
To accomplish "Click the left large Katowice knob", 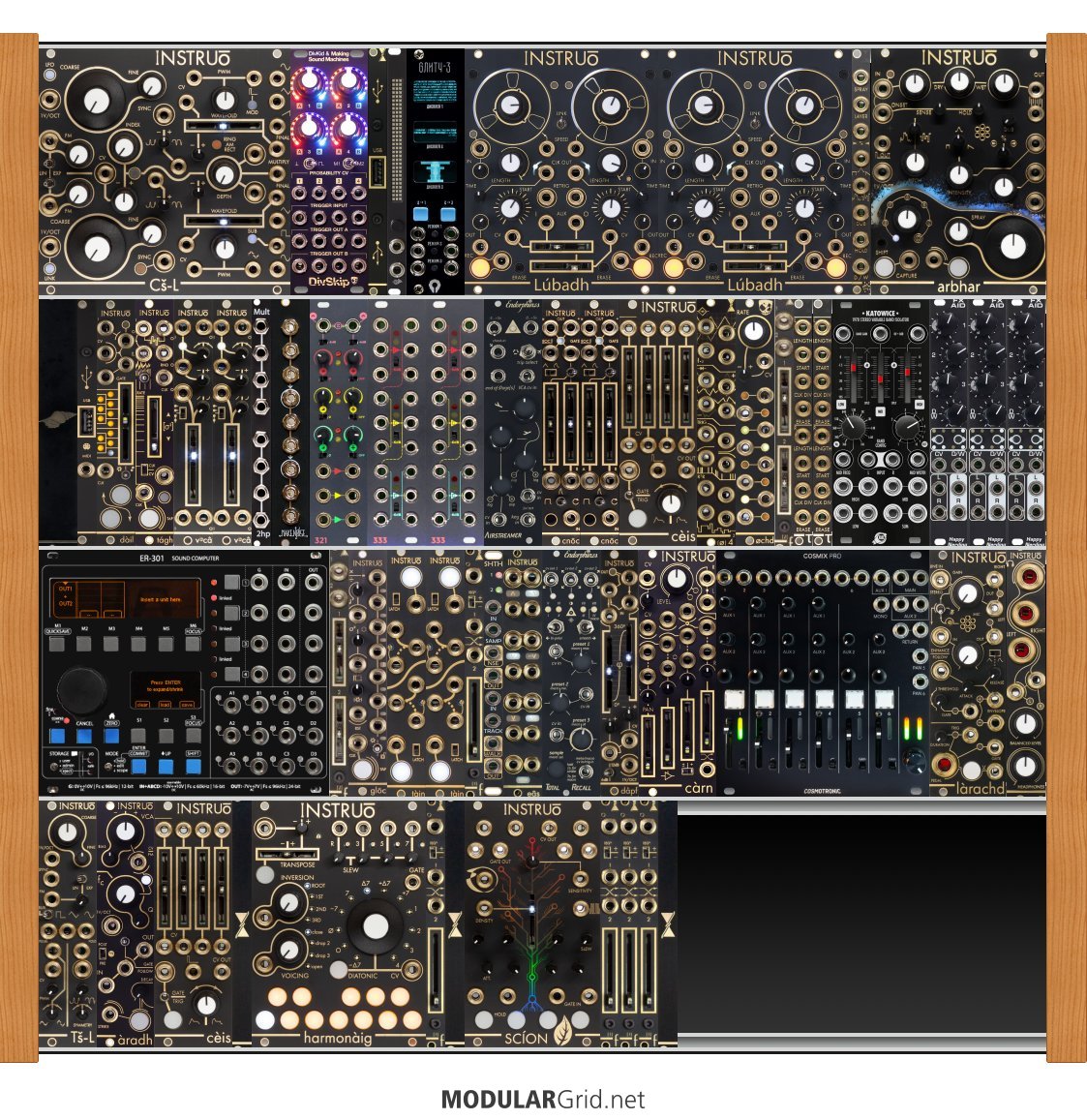I will click(x=853, y=427).
